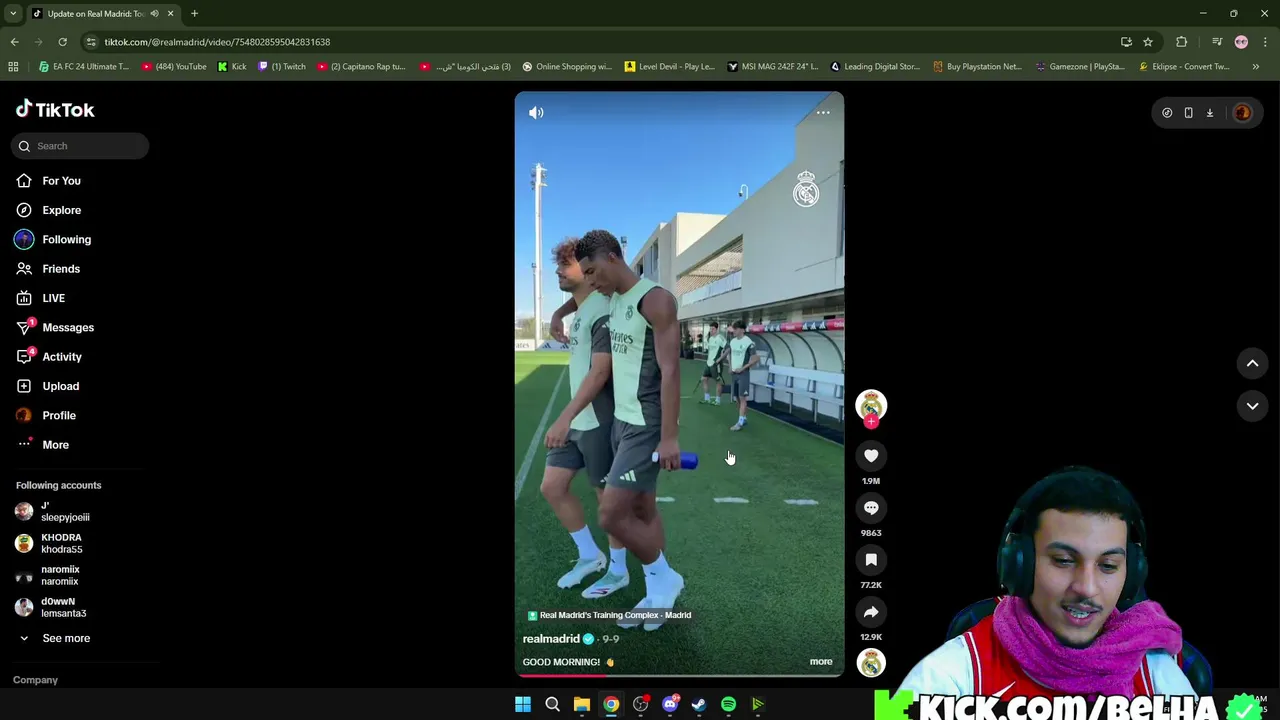This screenshot has width=1280, height=720.
Task: Open sleepyjoeiii's followed account
Action: pyautogui.click(x=65, y=512)
